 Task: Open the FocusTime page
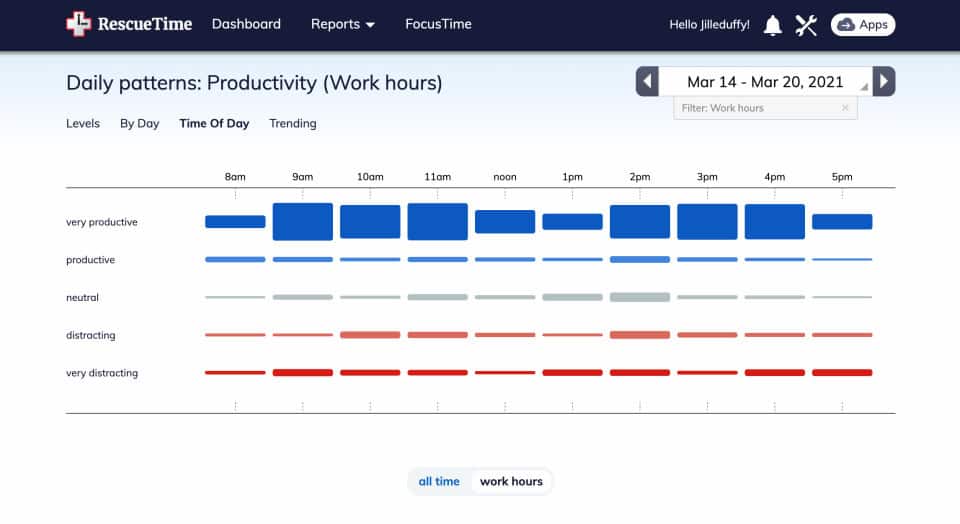click(x=438, y=24)
